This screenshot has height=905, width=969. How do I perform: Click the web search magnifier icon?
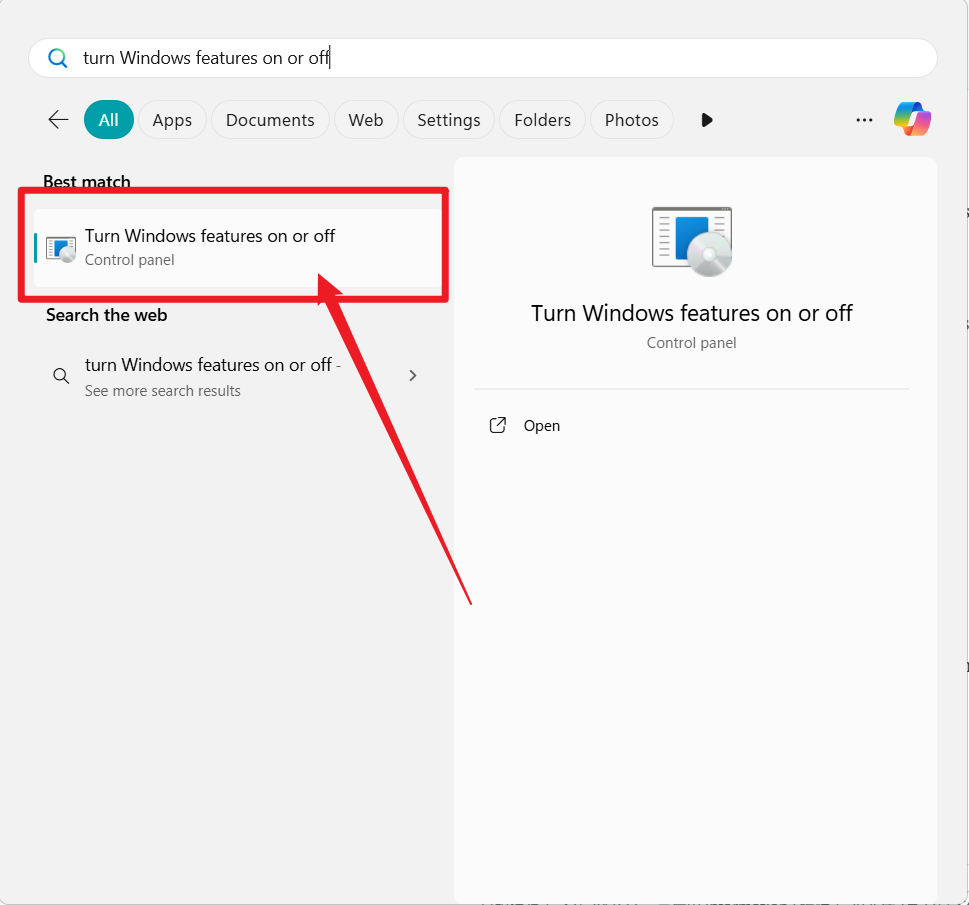61,375
